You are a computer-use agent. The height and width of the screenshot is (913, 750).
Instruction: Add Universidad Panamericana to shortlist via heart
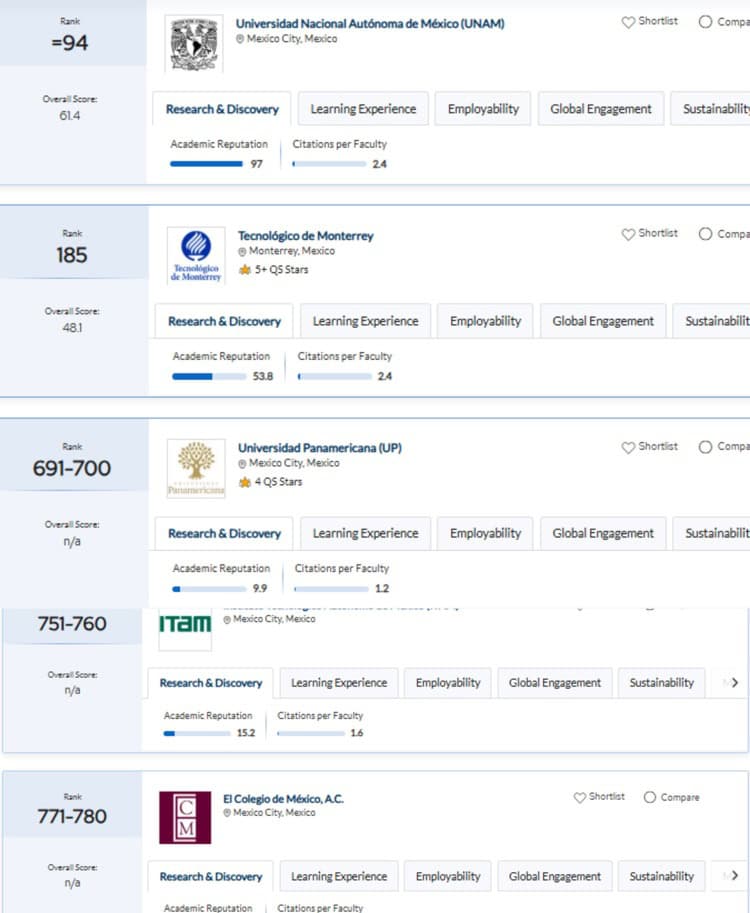[628, 447]
